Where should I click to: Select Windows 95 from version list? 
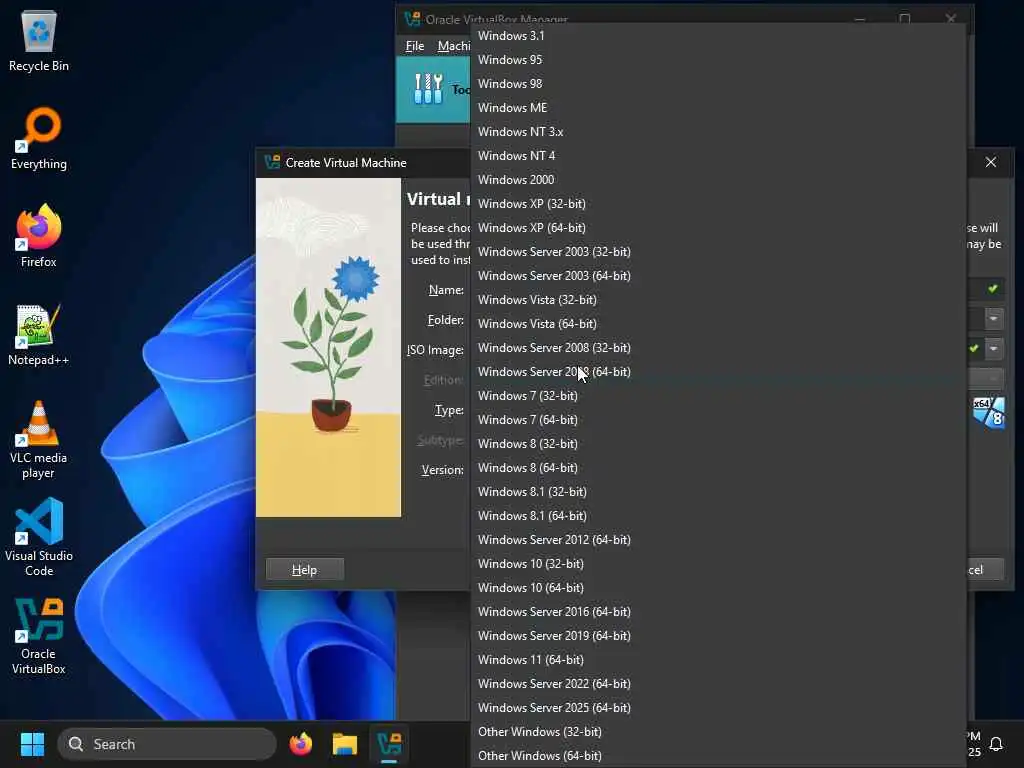click(x=718, y=59)
